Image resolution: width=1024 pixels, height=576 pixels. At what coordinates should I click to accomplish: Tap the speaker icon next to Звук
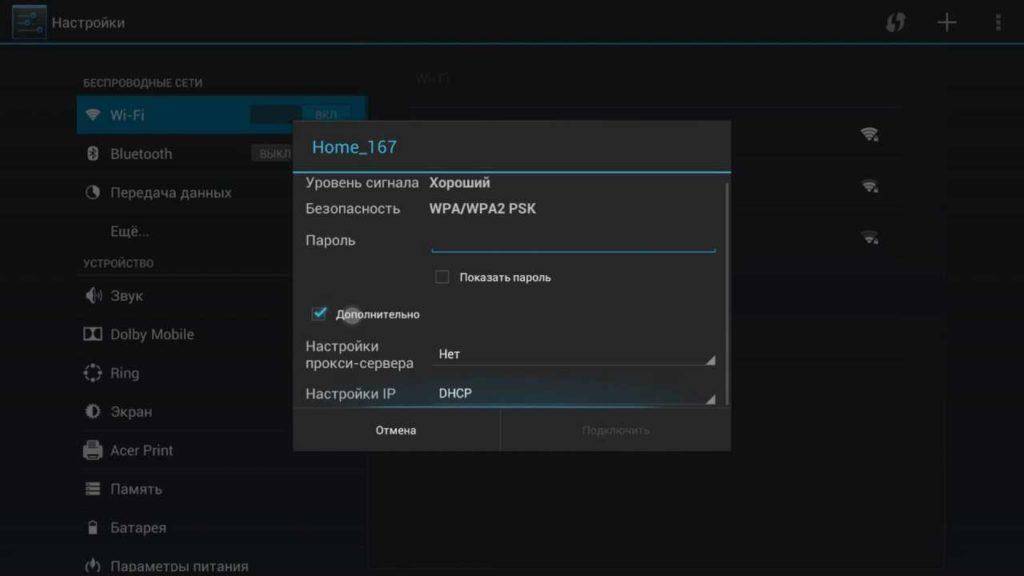pyautogui.click(x=93, y=295)
